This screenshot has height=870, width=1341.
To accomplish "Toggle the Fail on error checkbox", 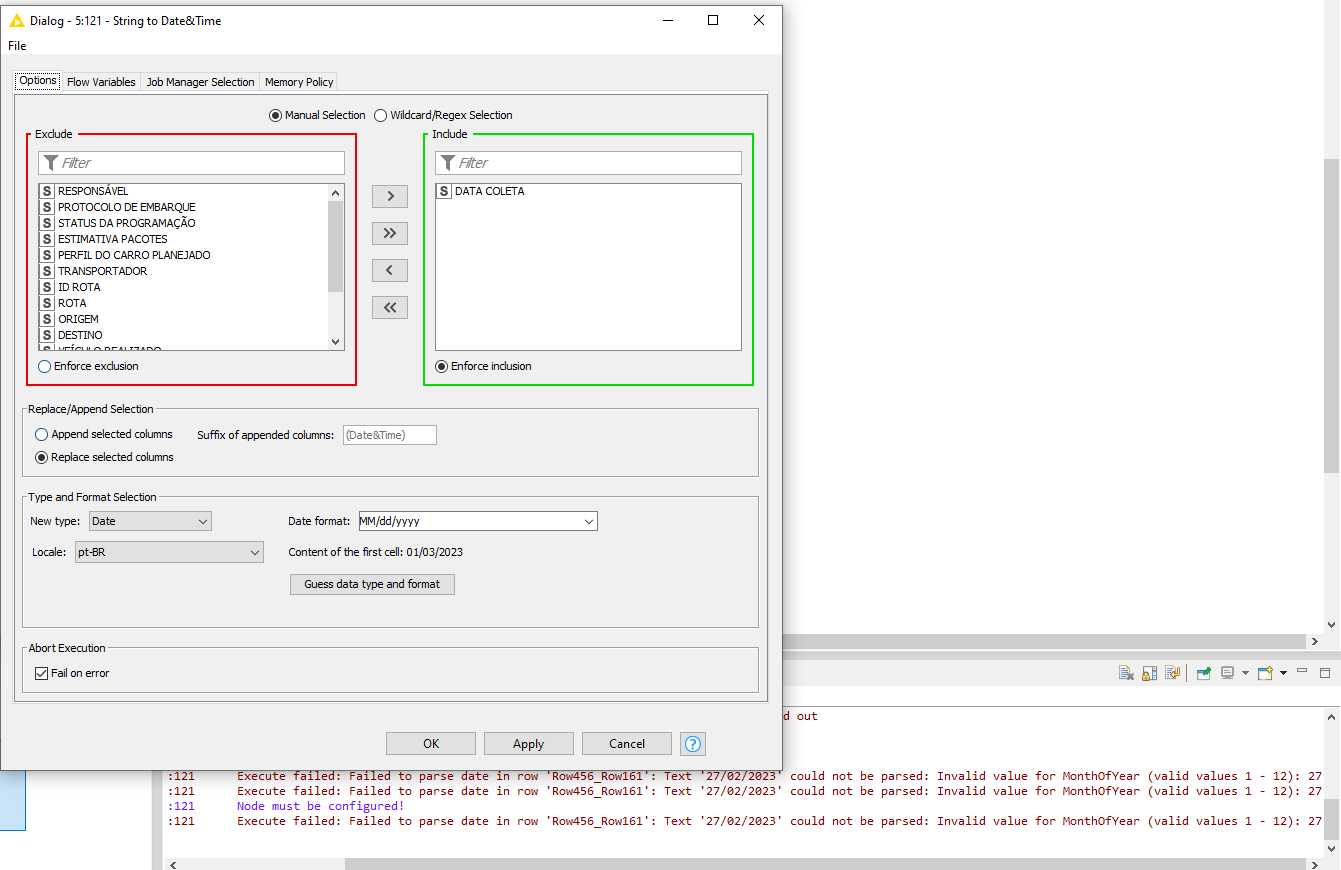I will click(41, 673).
